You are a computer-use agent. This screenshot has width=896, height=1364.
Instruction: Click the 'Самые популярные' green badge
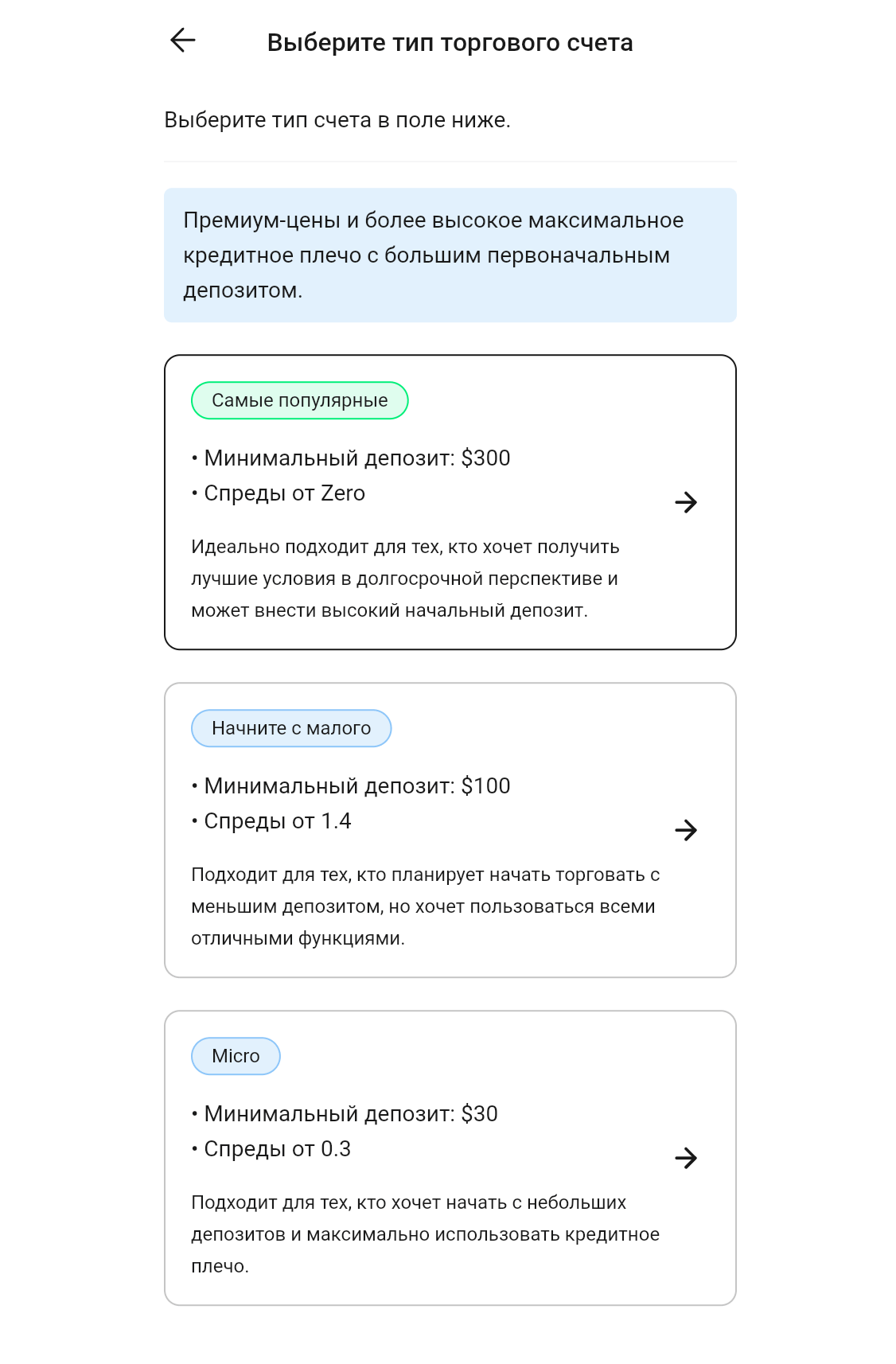pos(299,400)
